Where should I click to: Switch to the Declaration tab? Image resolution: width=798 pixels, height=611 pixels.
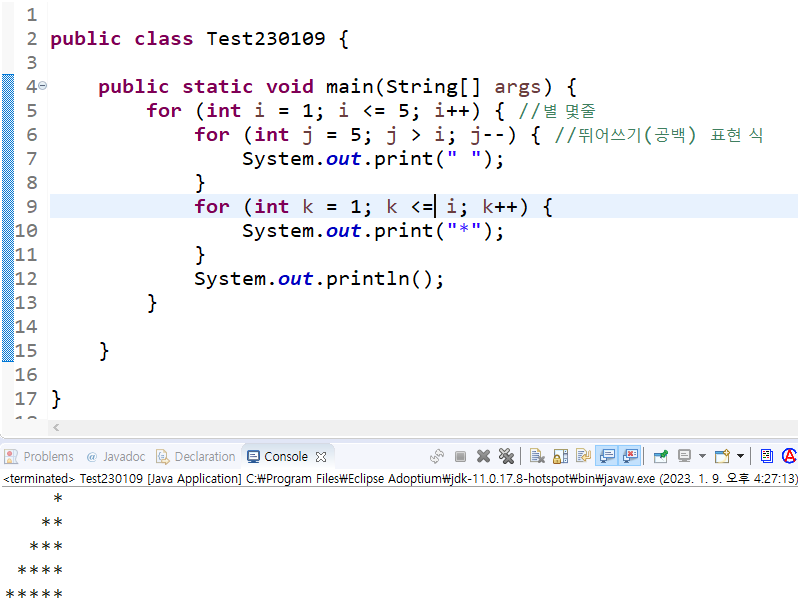coord(195,457)
